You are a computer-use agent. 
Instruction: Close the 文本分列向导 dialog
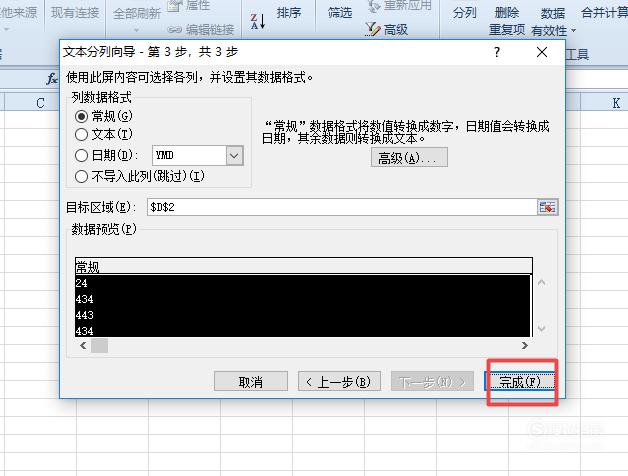coord(542,52)
